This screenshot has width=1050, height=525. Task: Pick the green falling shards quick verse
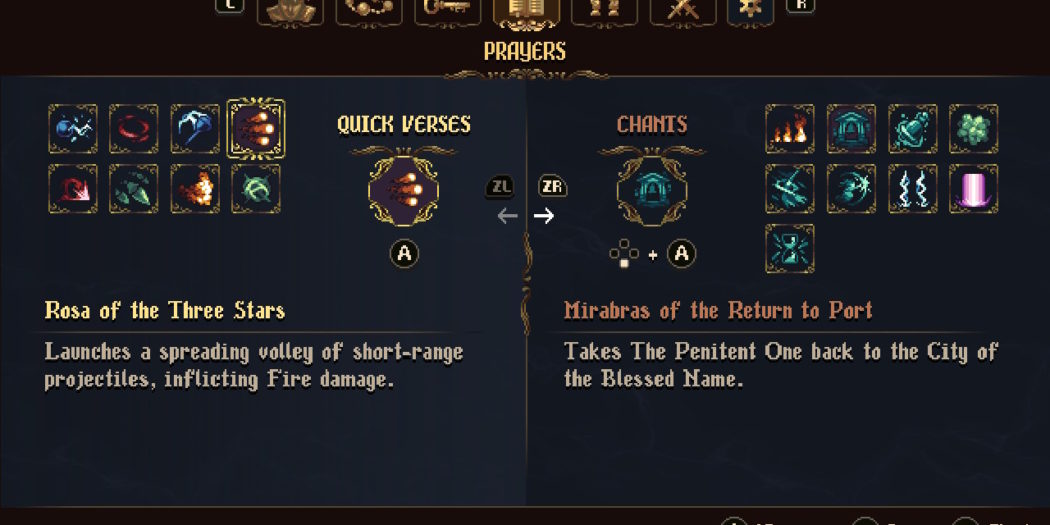click(x=134, y=189)
